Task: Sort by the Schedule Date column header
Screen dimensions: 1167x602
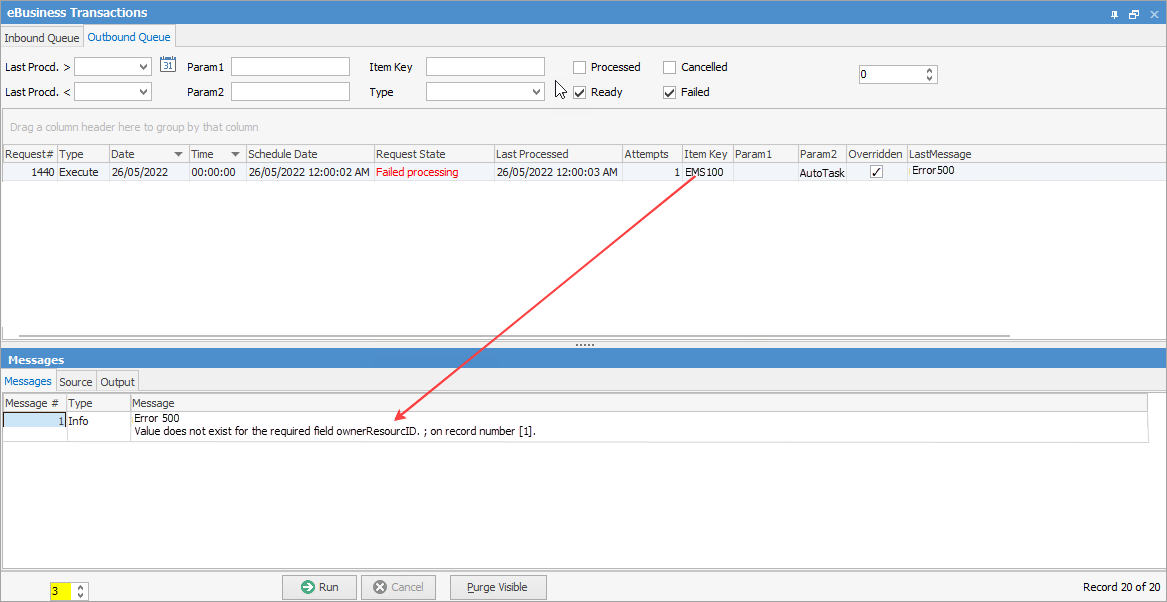Action: point(310,154)
